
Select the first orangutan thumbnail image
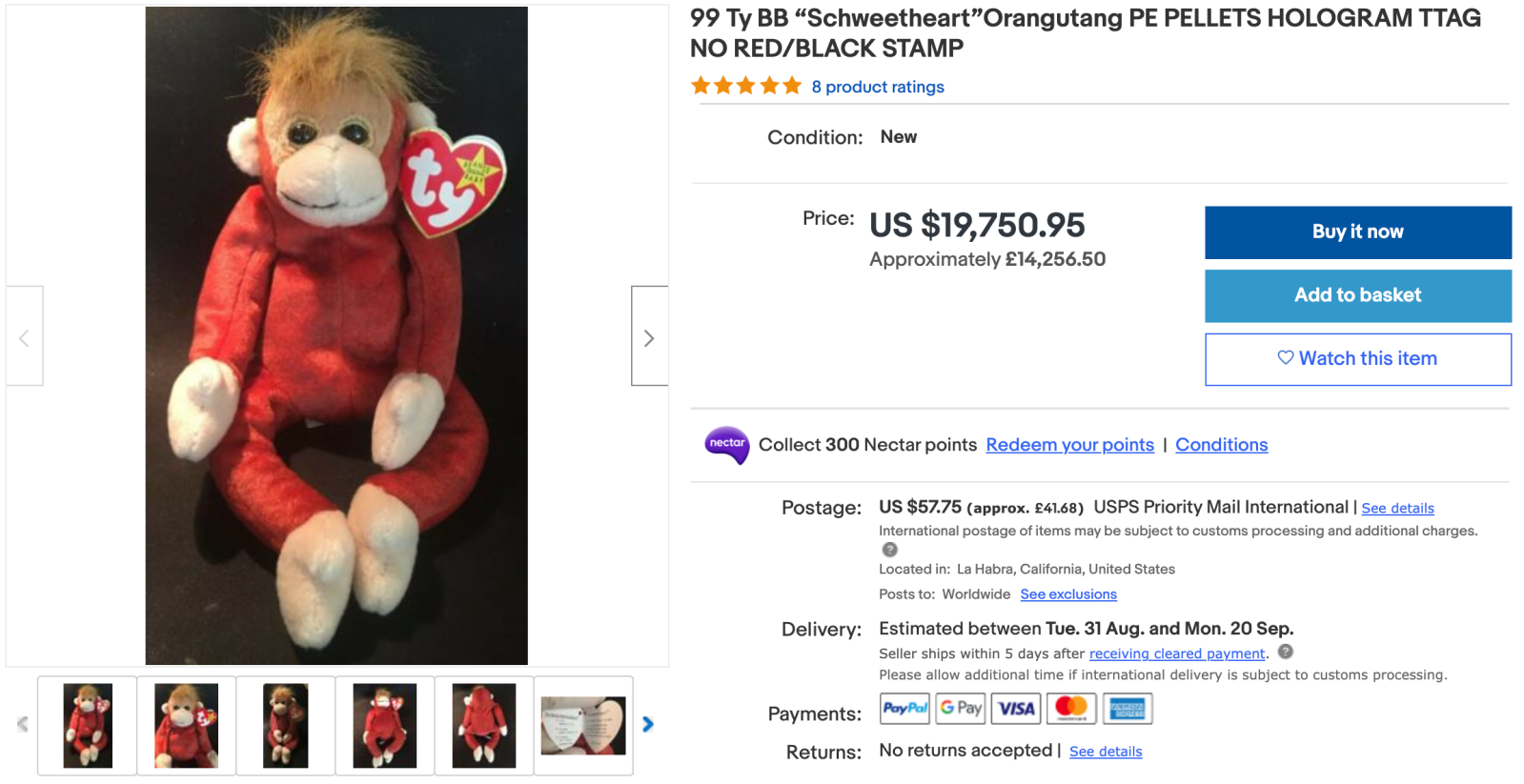[x=88, y=726]
